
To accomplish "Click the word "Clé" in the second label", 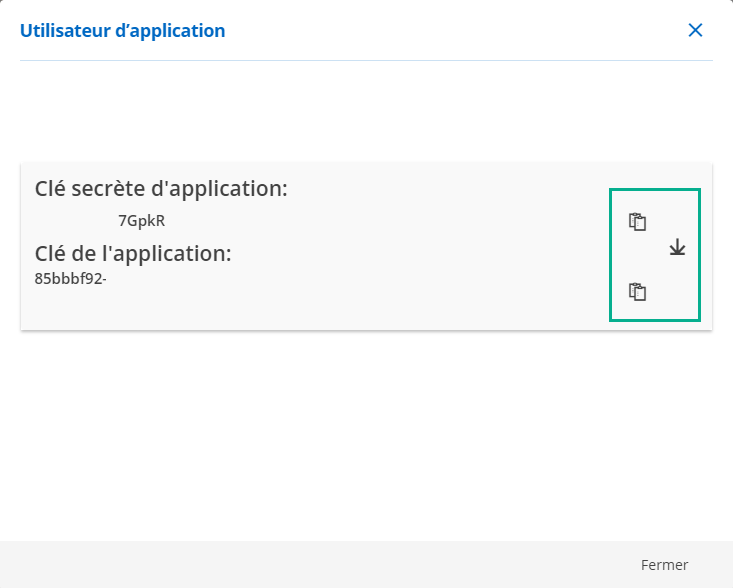I will coord(53,254).
